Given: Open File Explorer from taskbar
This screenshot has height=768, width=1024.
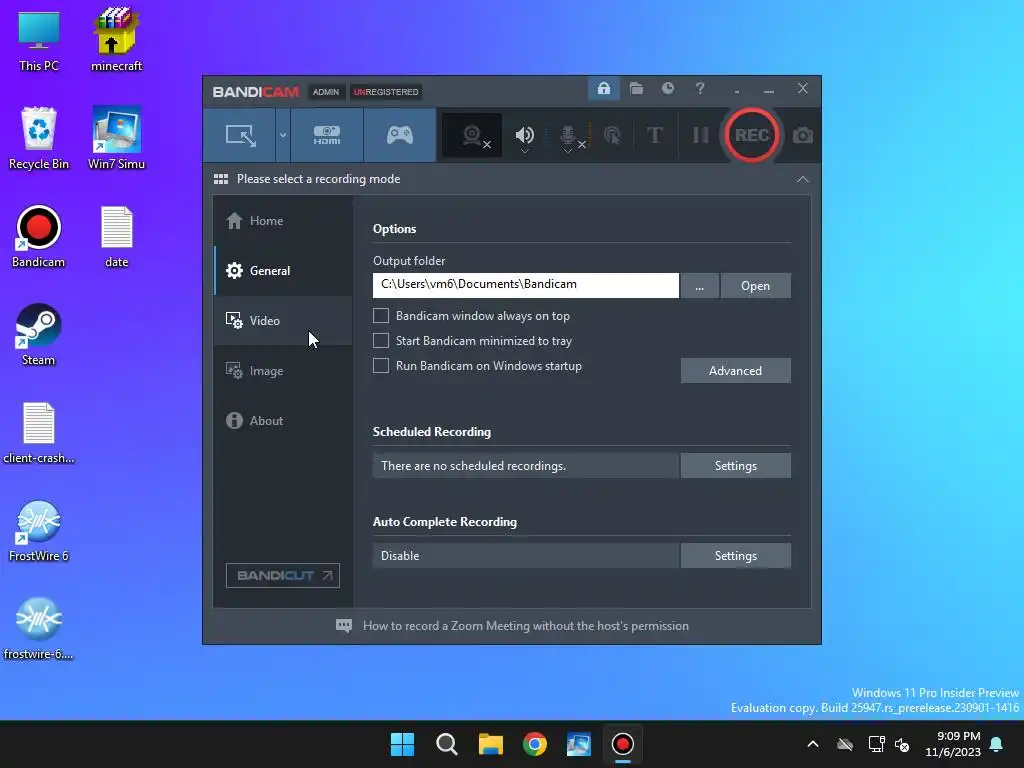Looking at the screenshot, I should pos(490,744).
